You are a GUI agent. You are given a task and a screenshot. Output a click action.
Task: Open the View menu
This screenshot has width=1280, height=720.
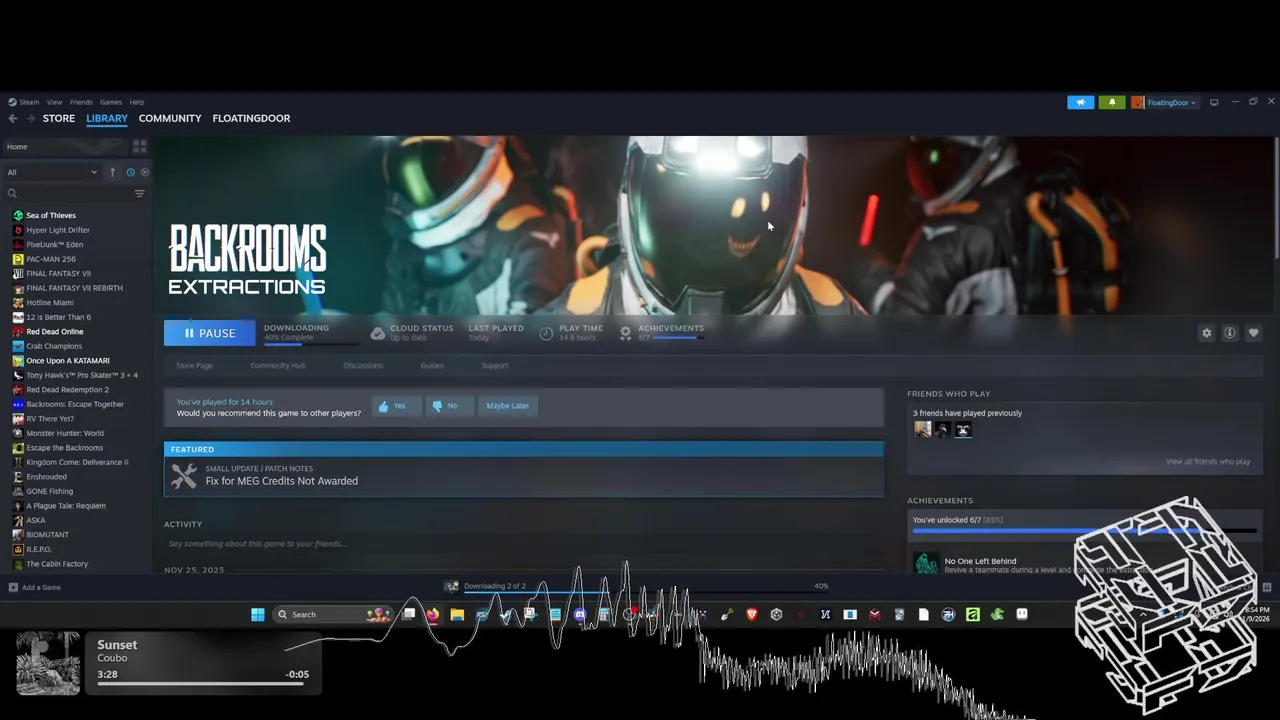pyautogui.click(x=54, y=102)
